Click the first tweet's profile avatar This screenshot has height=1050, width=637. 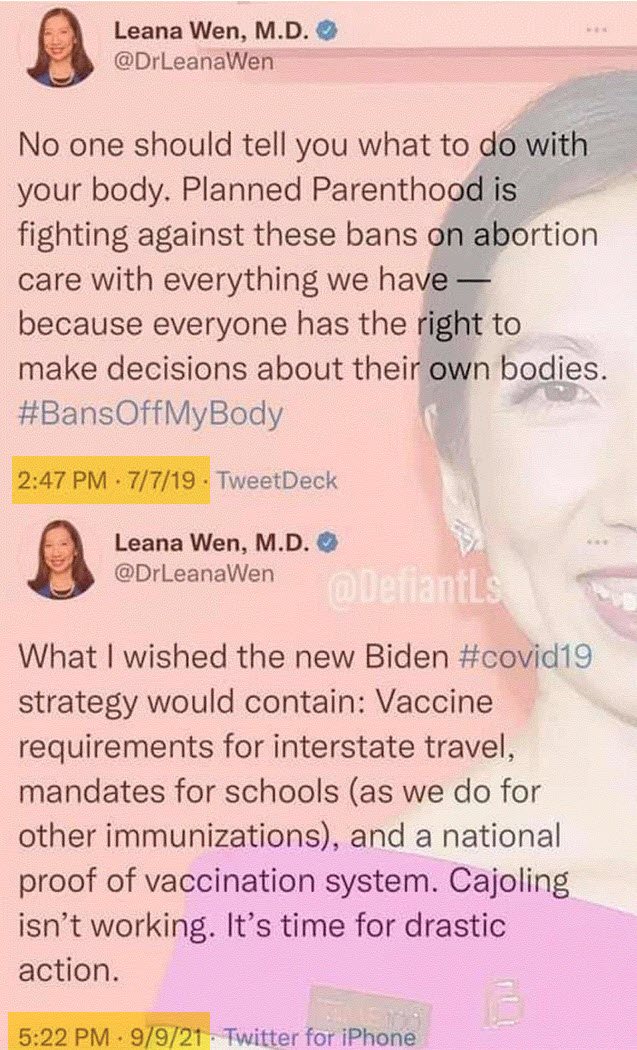click(61, 48)
